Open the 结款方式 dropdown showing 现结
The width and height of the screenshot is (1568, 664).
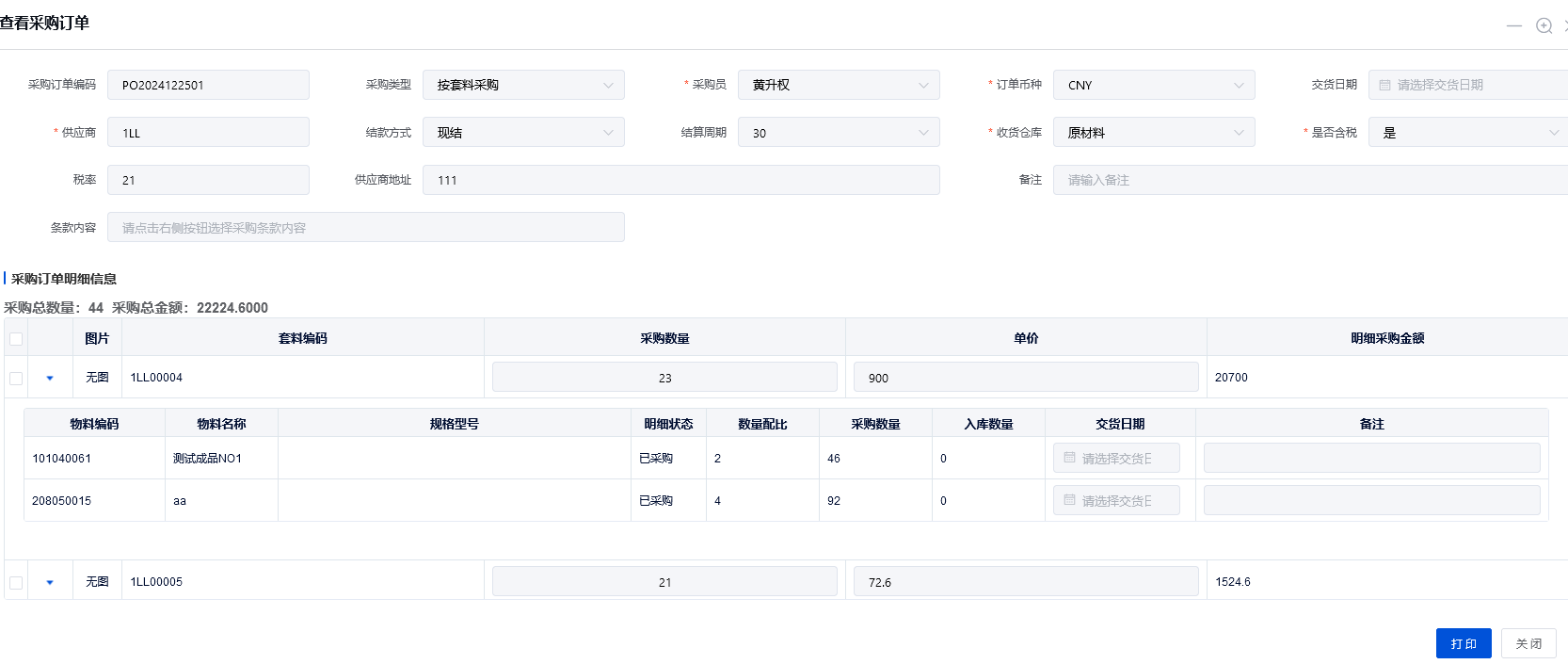tap(523, 133)
